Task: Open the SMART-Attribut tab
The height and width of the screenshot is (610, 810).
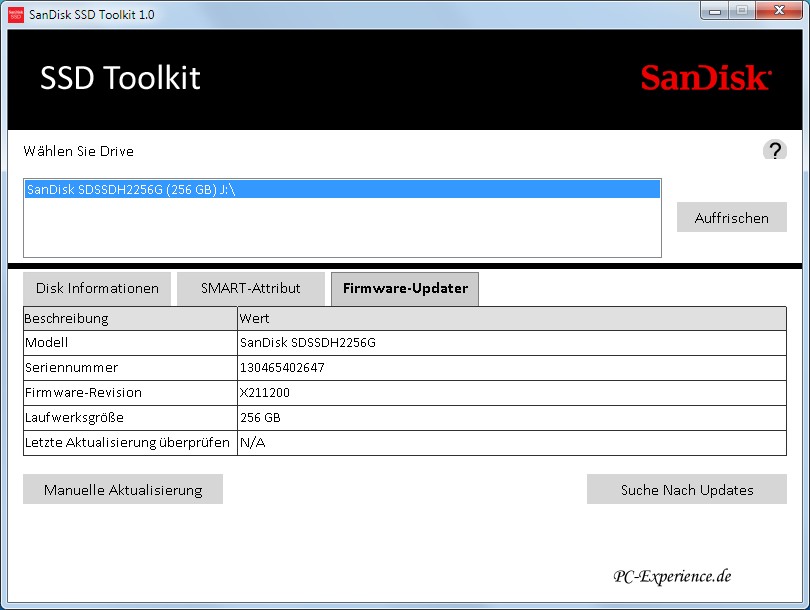Action: [x=251, y=288]
